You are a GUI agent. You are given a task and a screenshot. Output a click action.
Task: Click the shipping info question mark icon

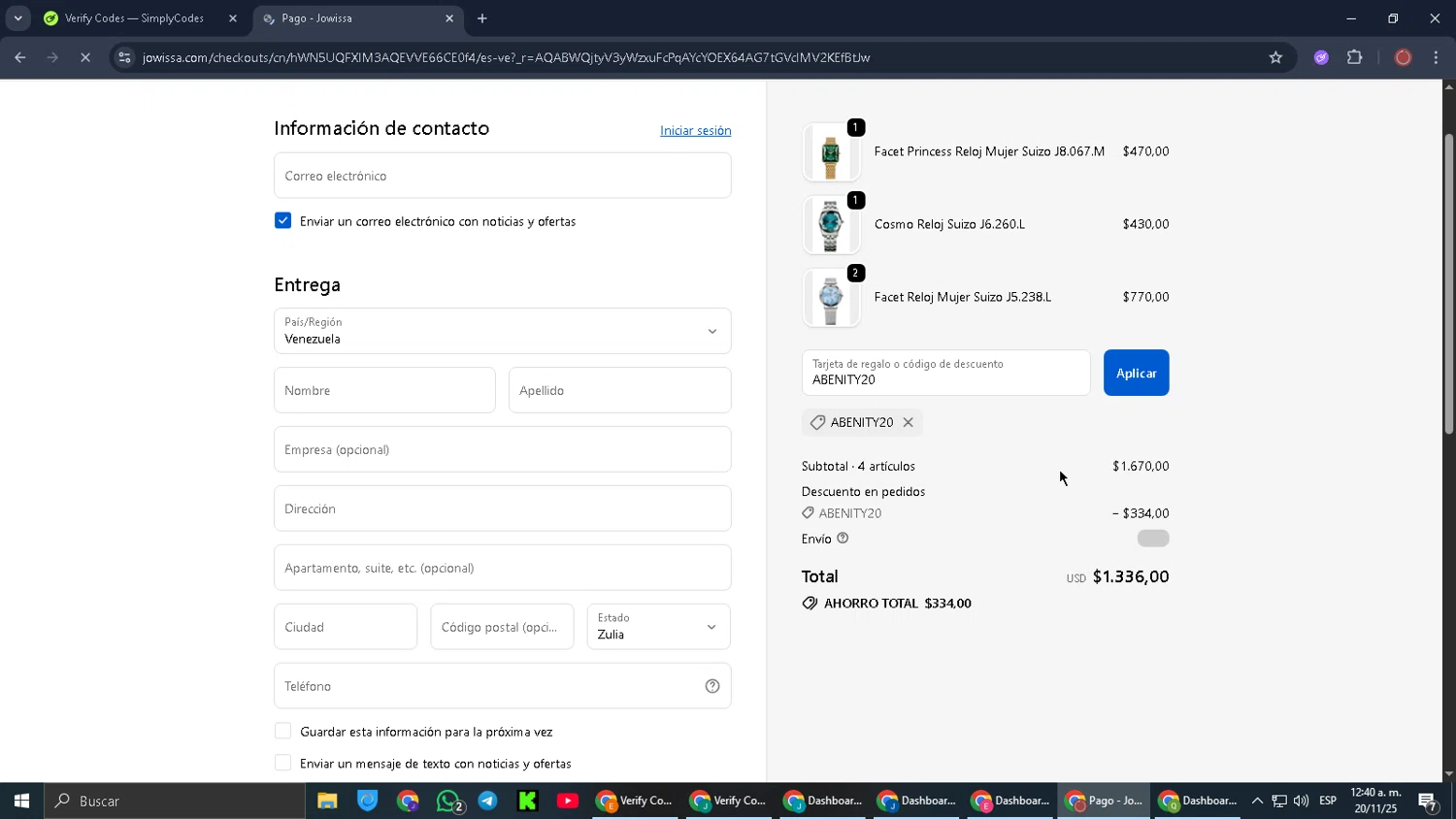tap(843, 539)
